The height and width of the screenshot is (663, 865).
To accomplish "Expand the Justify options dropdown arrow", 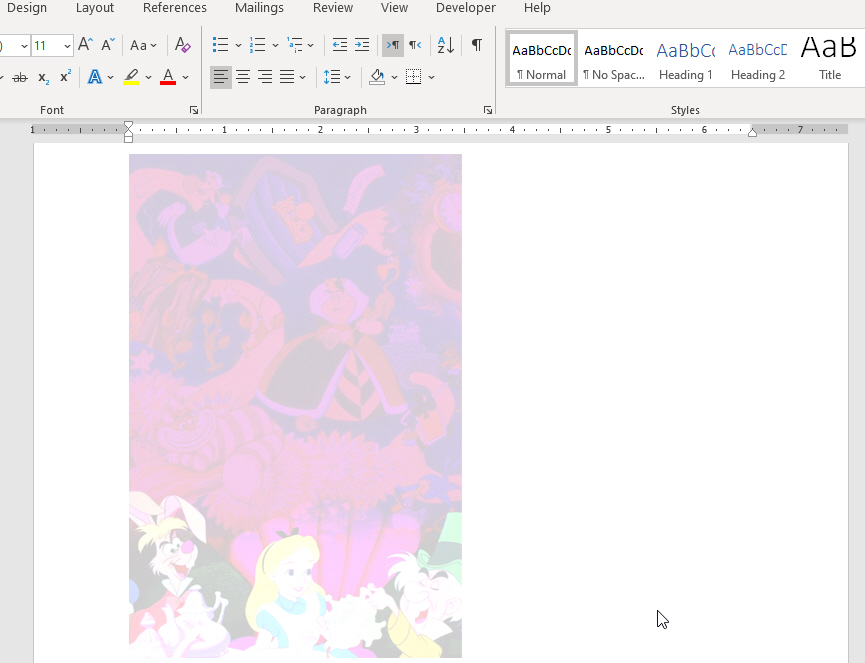I will 302,77.
